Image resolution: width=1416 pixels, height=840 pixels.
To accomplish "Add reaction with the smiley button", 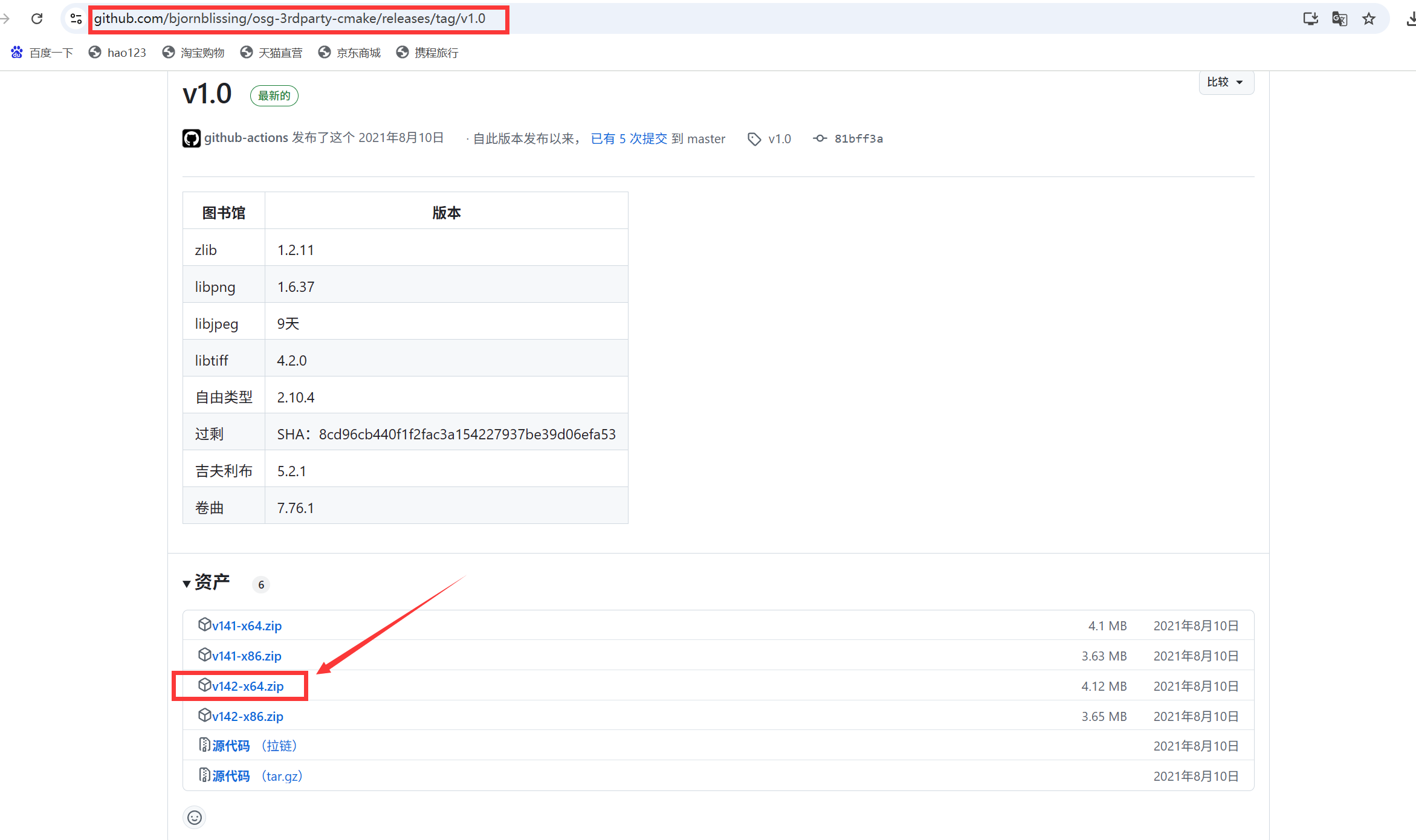I will pyautogui.click(x=195, y=818).
